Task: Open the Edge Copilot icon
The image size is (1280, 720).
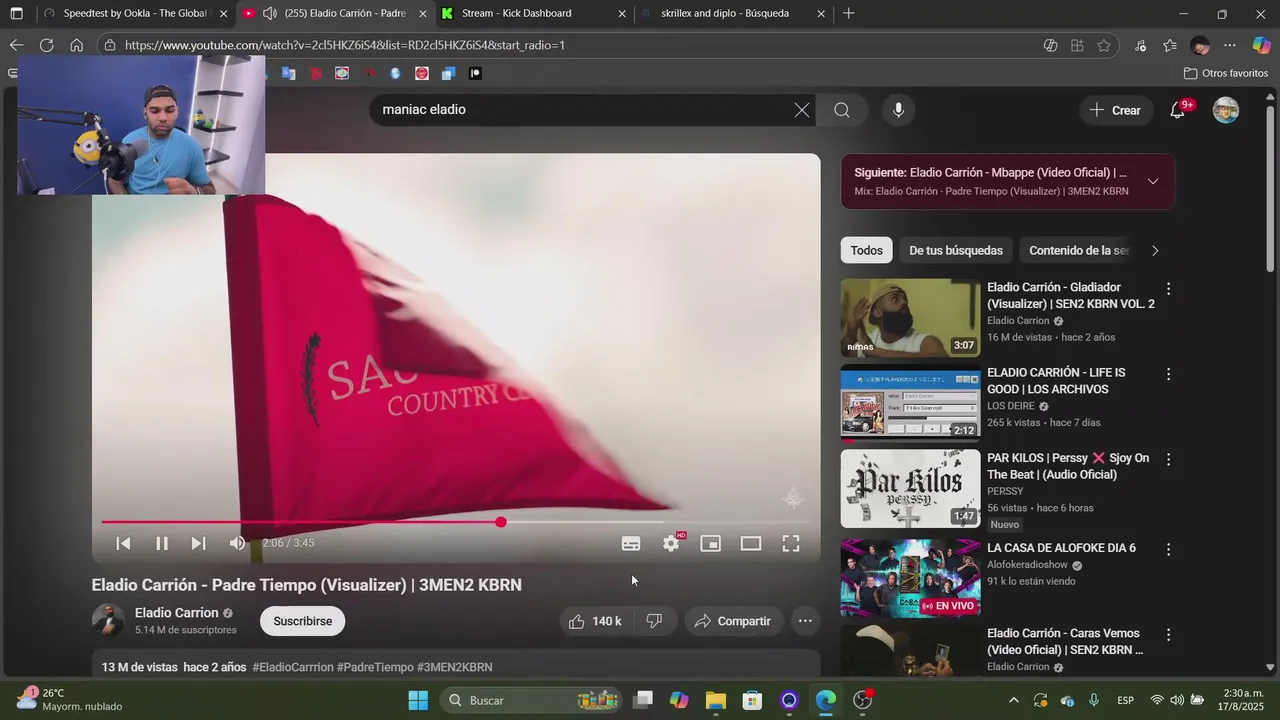Action: pos(1261,45)
